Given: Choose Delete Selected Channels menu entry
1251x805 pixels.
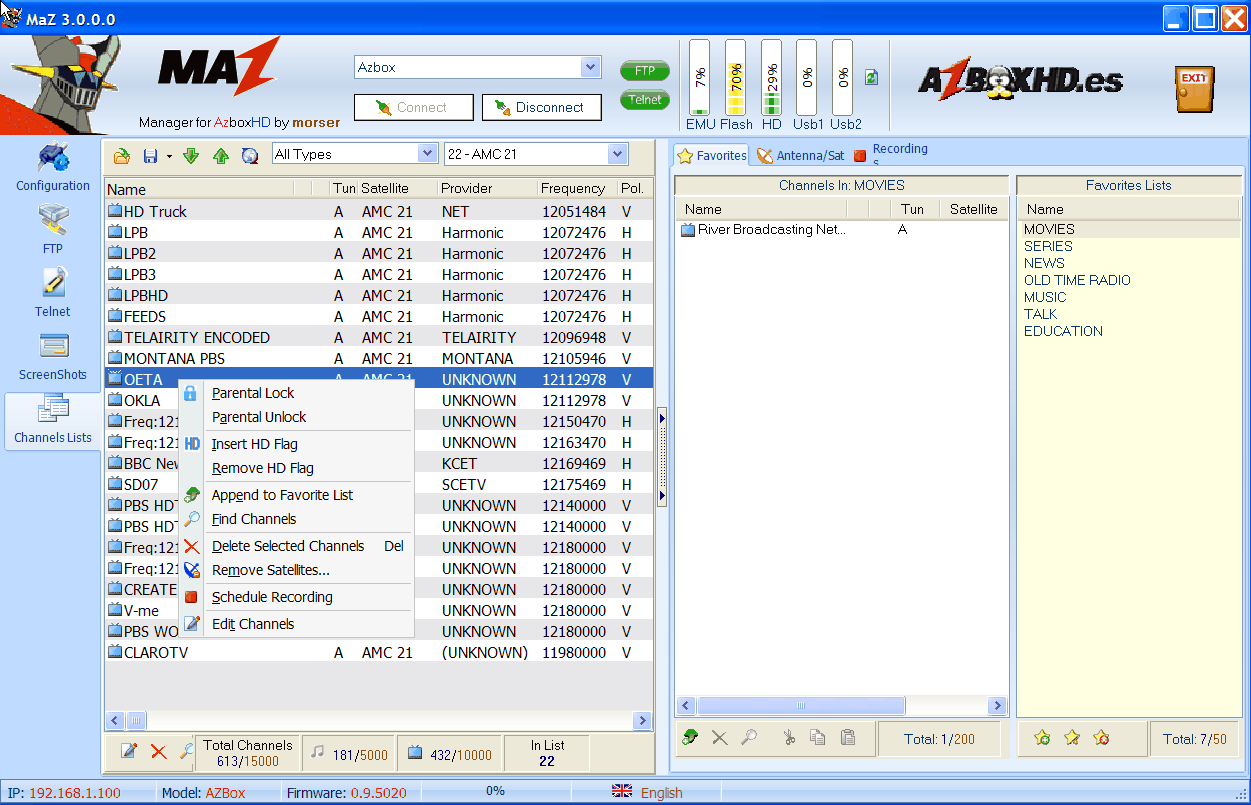Looking at the screenshot, I should pos(297,546).
